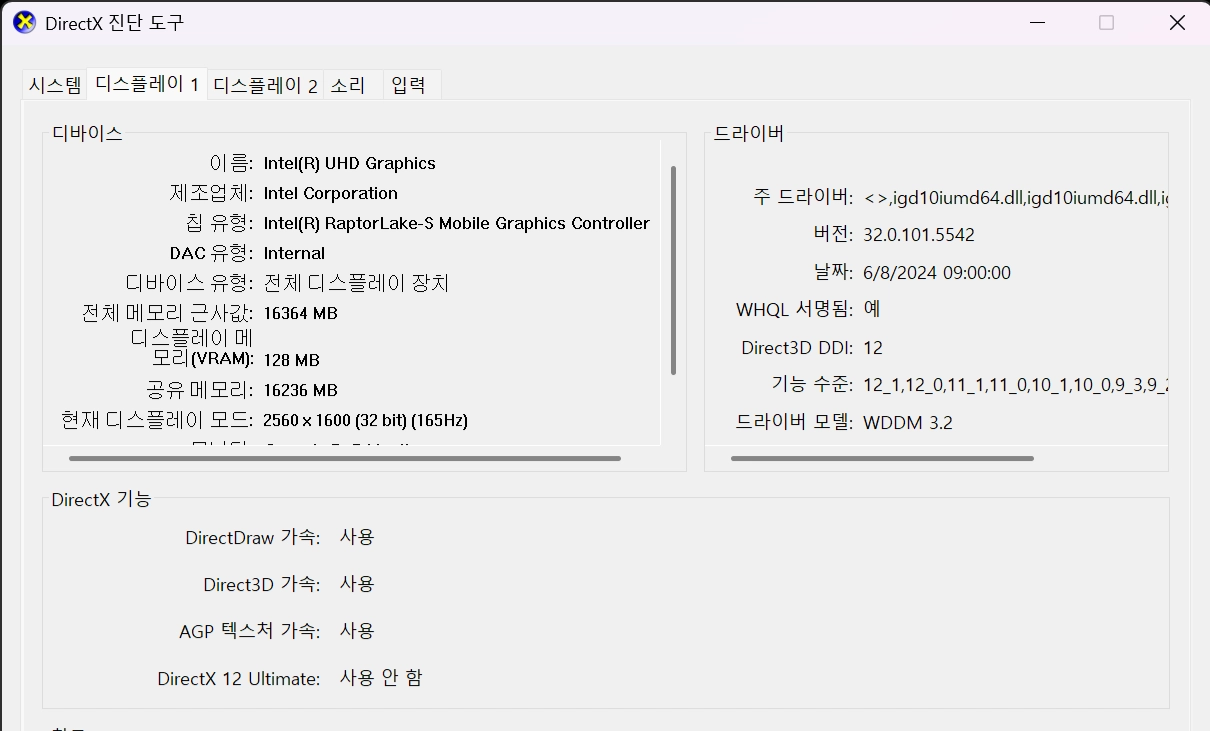Click the device panel vertical scrollbar

pos(673,270)
